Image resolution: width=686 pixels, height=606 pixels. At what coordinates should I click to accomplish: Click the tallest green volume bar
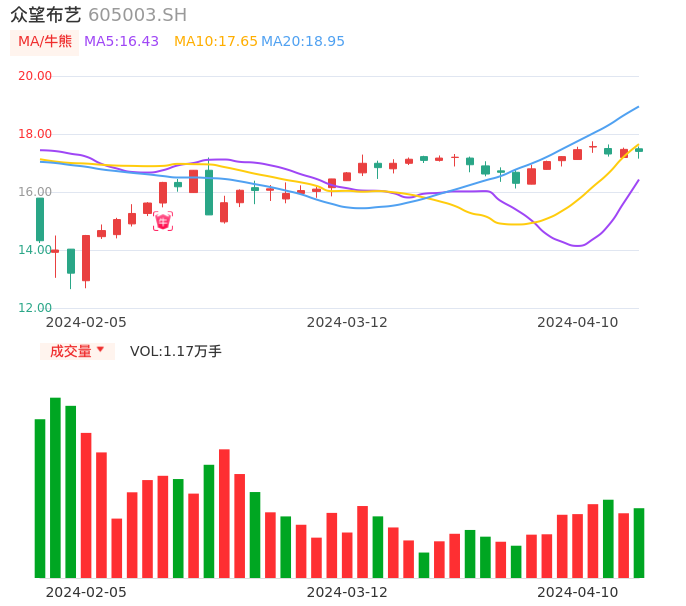[55, 488]
